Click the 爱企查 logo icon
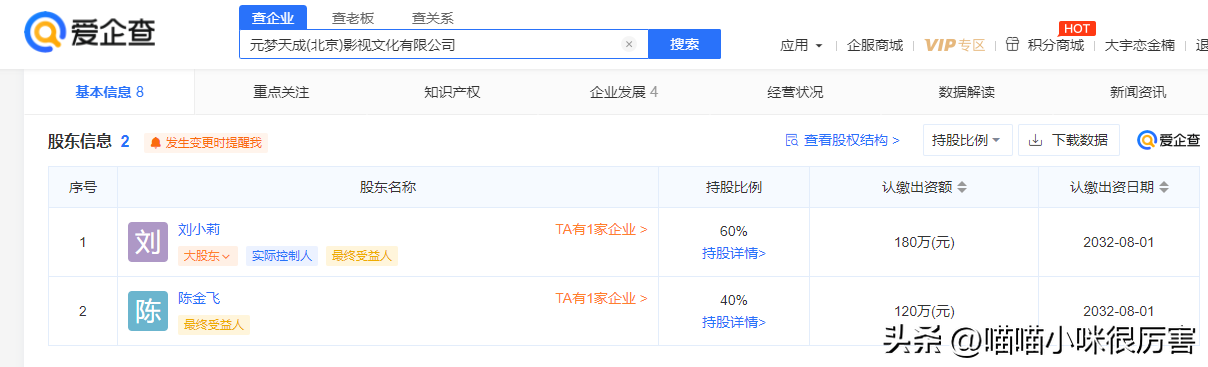1208x367 pixels. (x=44, y=34)
